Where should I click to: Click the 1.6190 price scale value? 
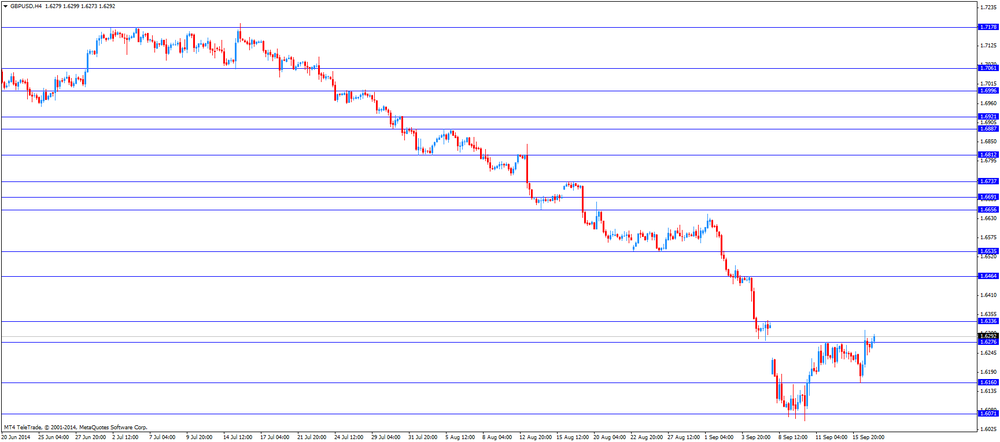pos(987,372)
